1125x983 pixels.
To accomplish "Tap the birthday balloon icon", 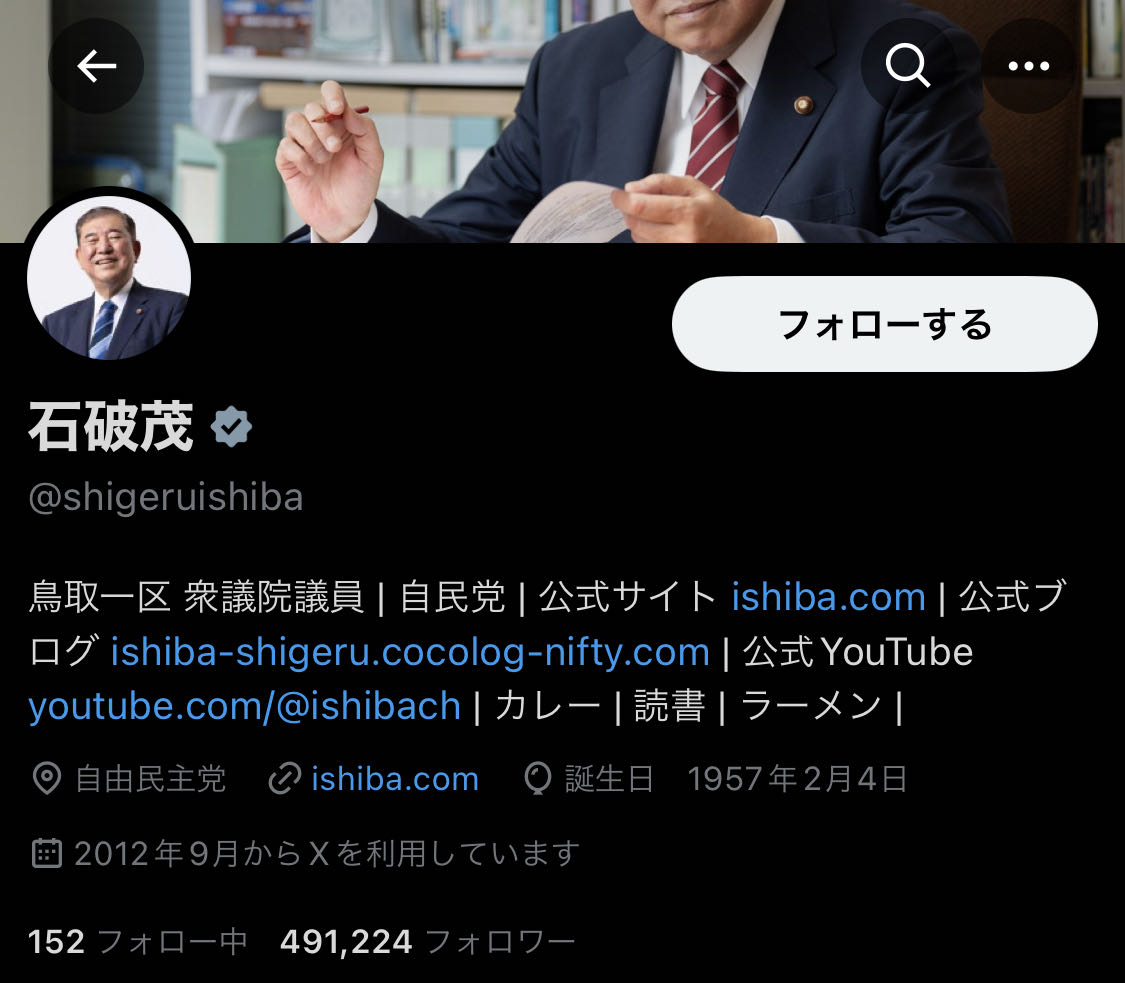I will 537,779.
